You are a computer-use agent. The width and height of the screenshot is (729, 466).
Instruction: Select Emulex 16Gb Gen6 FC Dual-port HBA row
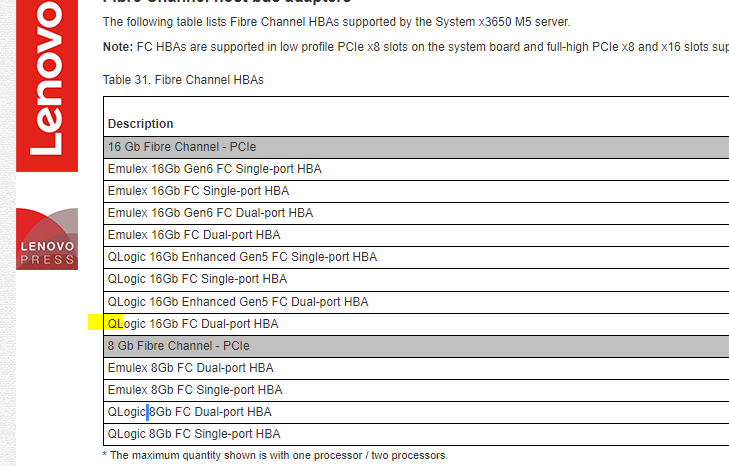[210, 213]
